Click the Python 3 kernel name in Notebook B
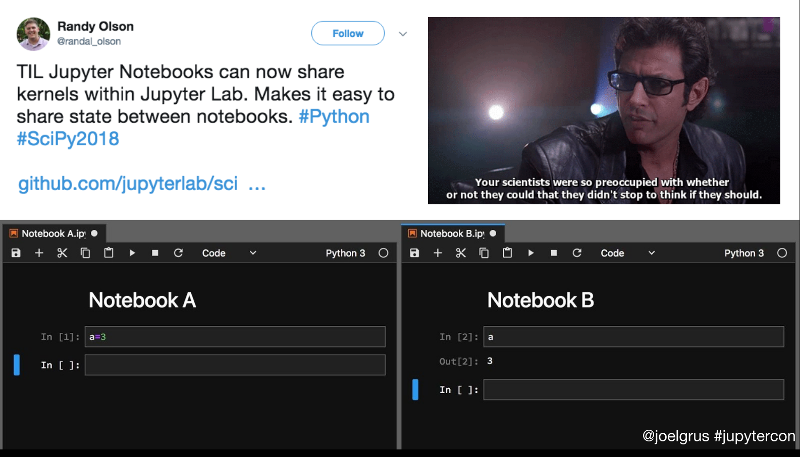Screen dimensions: 800x457 (x=744, y=253)
